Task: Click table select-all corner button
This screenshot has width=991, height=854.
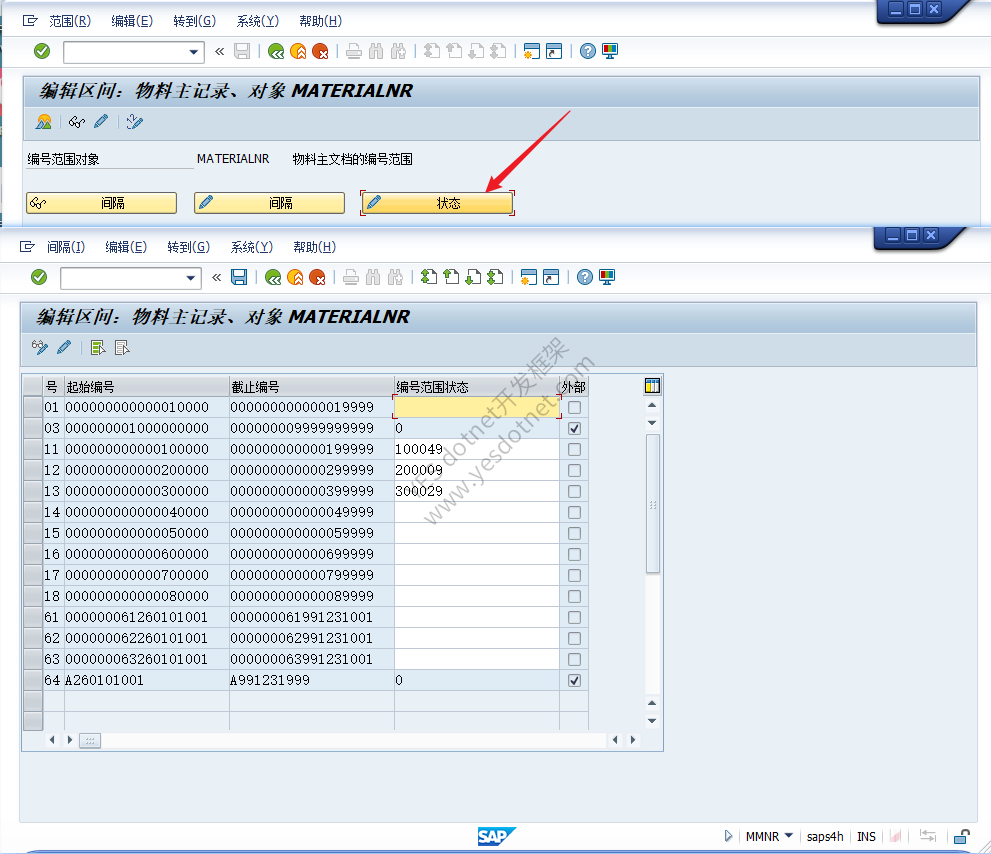Action: (x=33, y=386)
